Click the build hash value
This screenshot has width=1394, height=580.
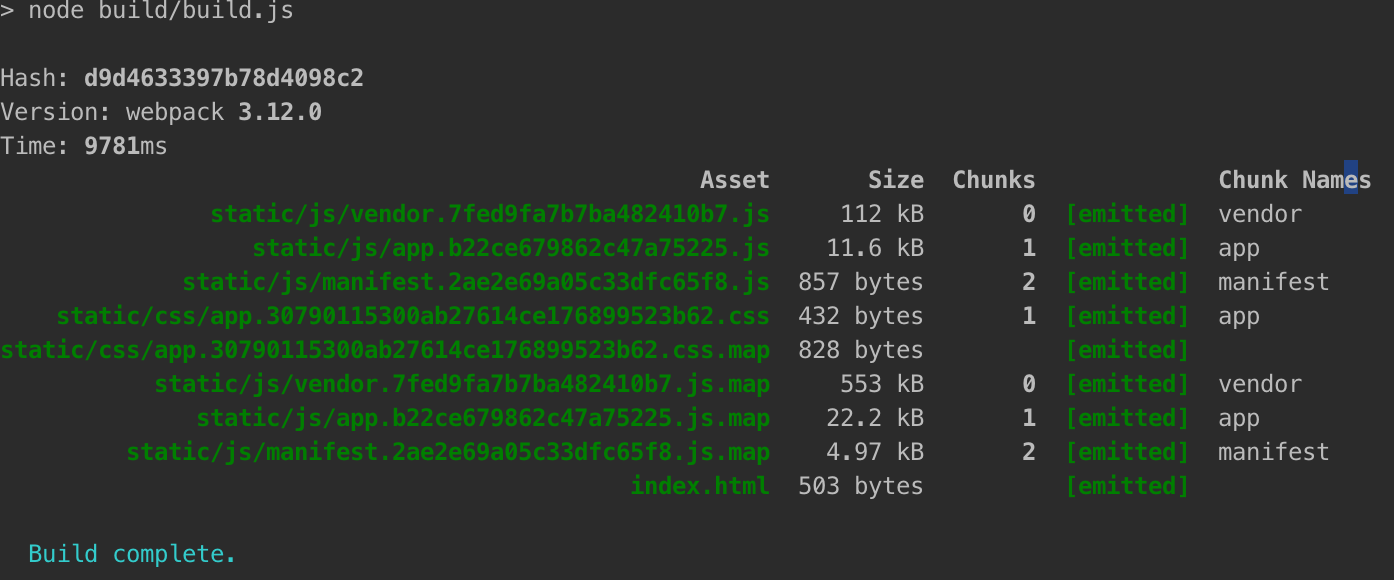[223, 78]
